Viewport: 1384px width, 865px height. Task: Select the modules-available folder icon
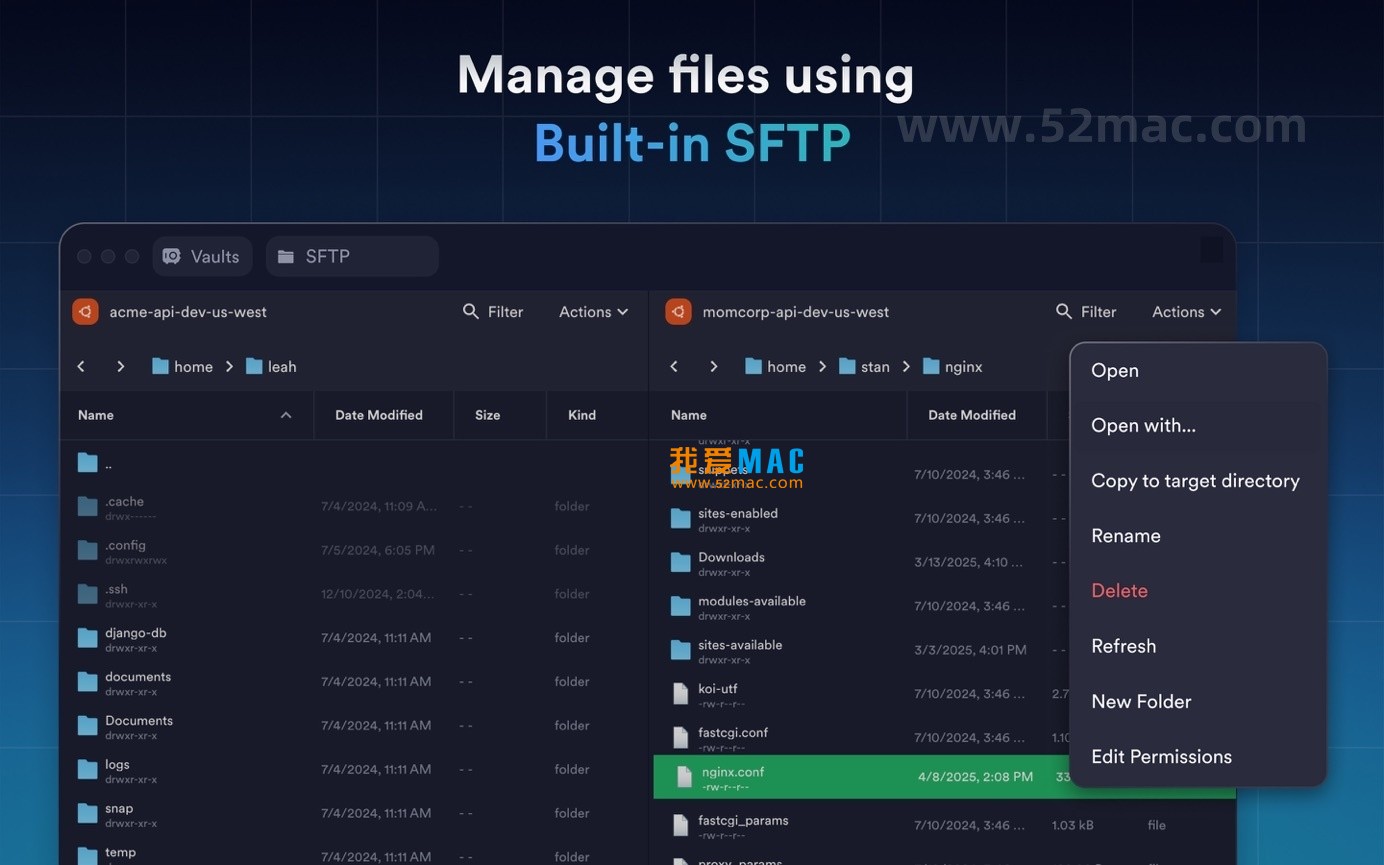click(x=681, y=607)
